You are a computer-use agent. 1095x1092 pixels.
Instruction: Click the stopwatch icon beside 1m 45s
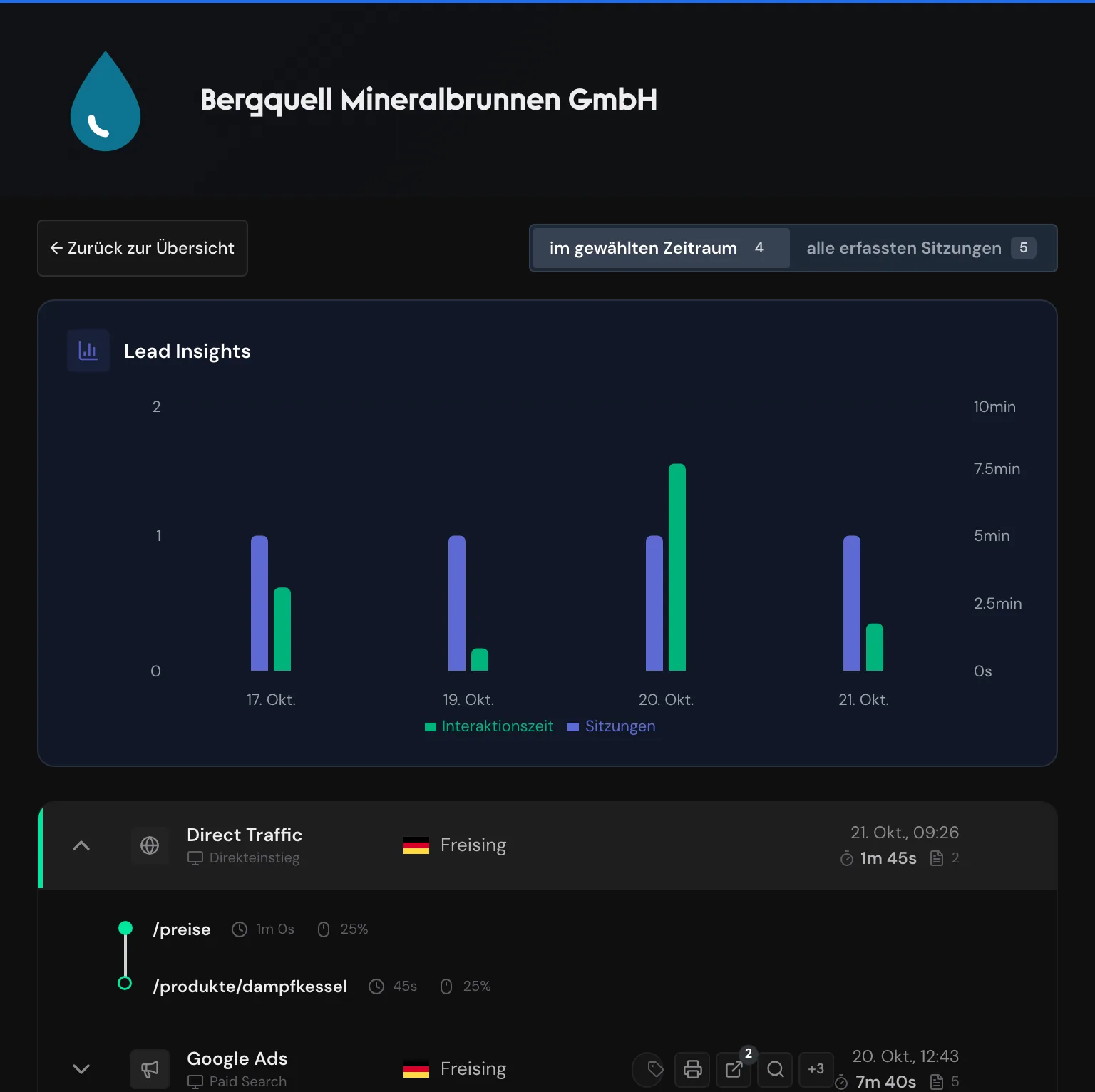pyautogui.click(x=847, y=859)
